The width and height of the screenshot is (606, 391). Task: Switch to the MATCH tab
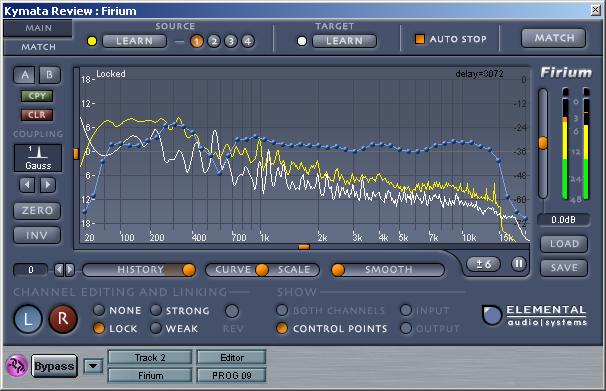(x=38, y=47)
